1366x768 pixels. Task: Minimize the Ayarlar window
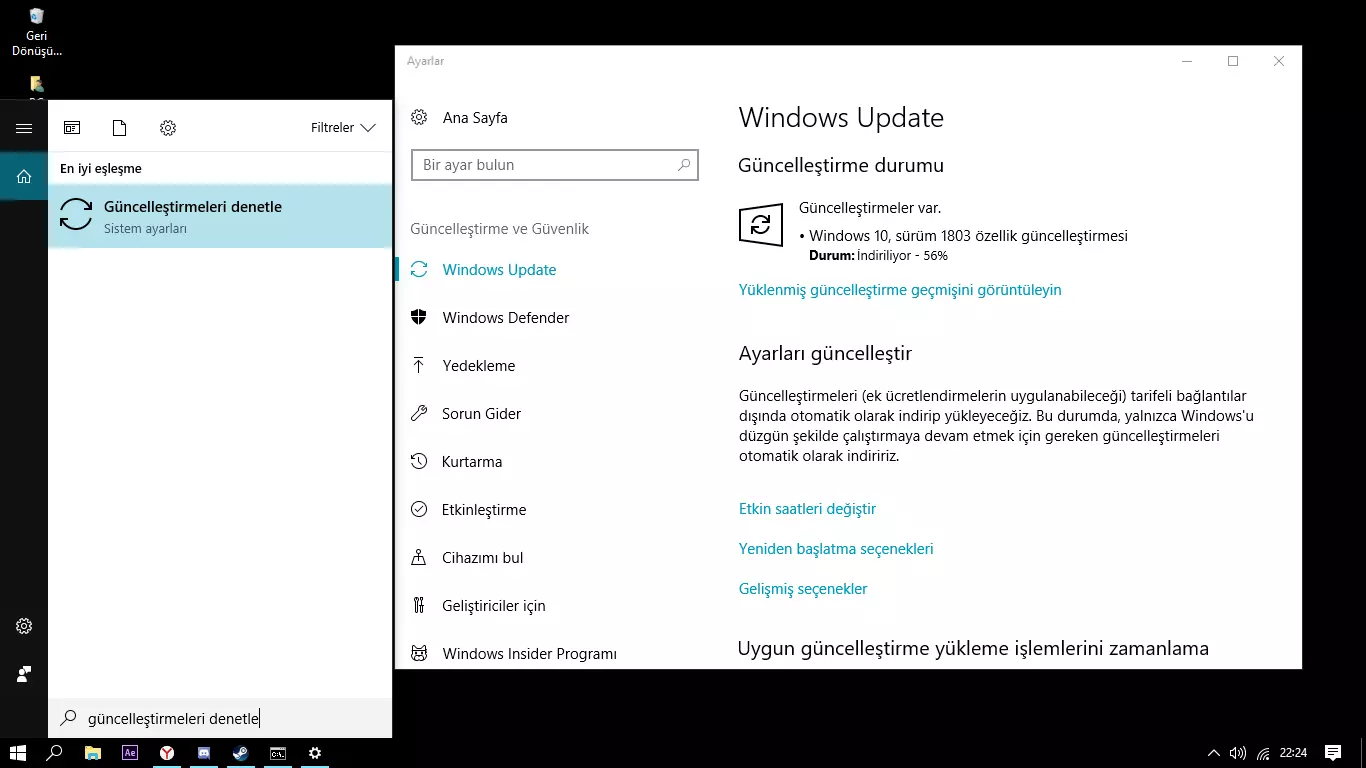click(1187, 61)
